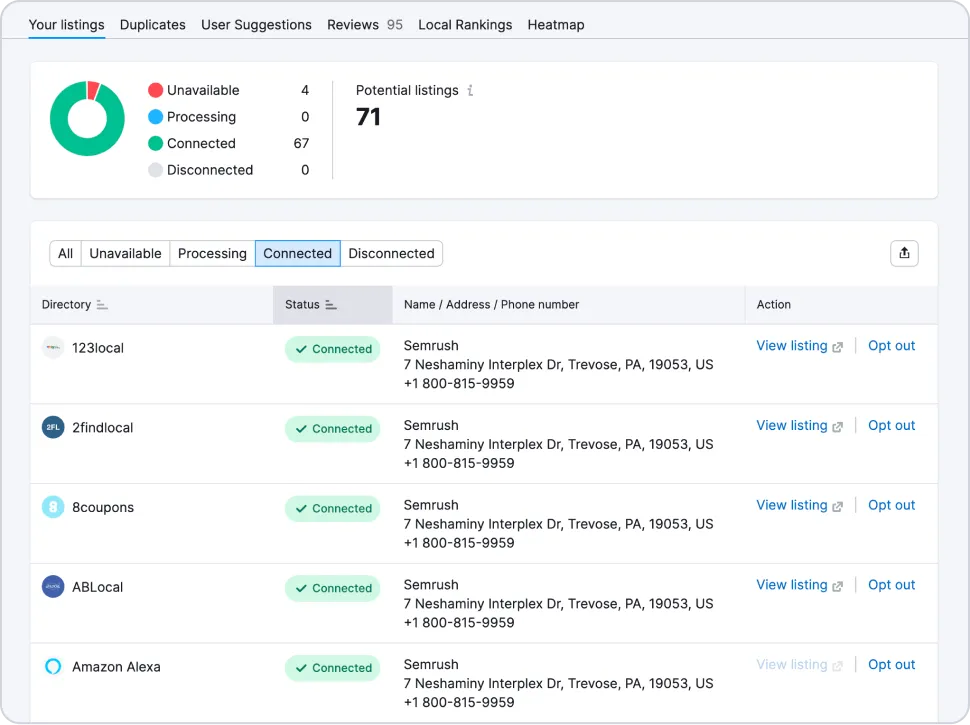The image size is (970, 725).
Task: Click the listings donut chart
Action: [x=87, y=118]
